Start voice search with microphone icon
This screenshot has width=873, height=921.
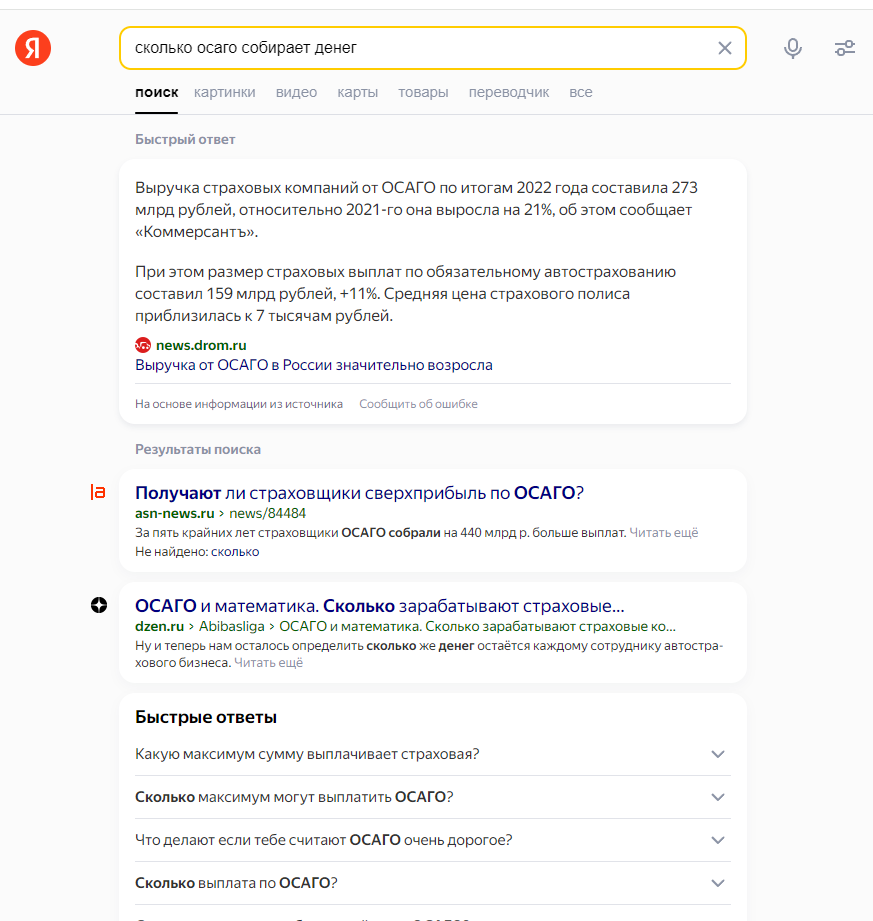(x=793, y=48)
